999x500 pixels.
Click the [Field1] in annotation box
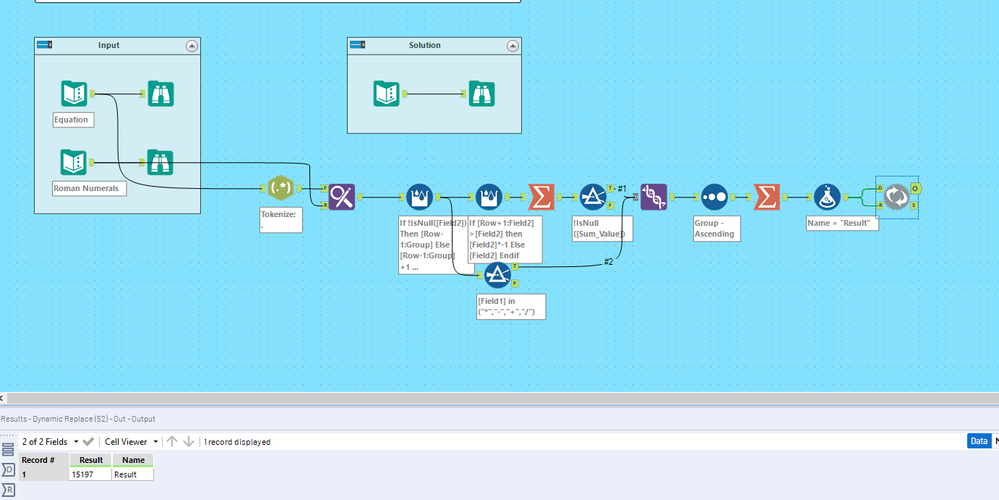(511, 306)
